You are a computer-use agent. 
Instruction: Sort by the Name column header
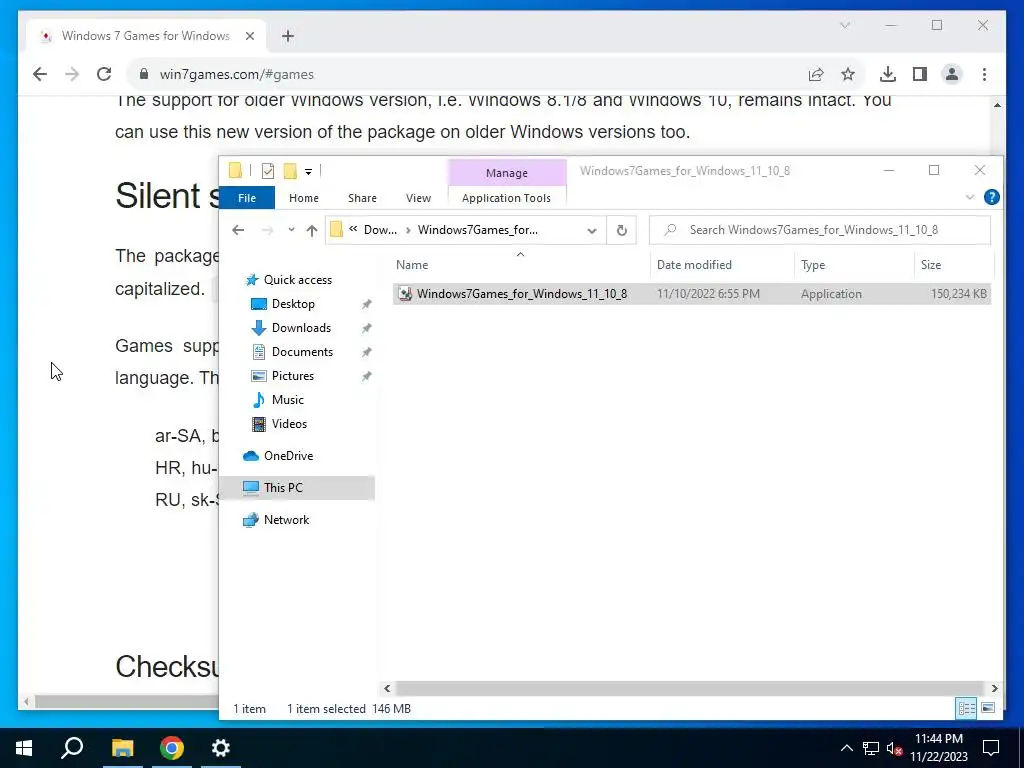click(x=521, y=264)
